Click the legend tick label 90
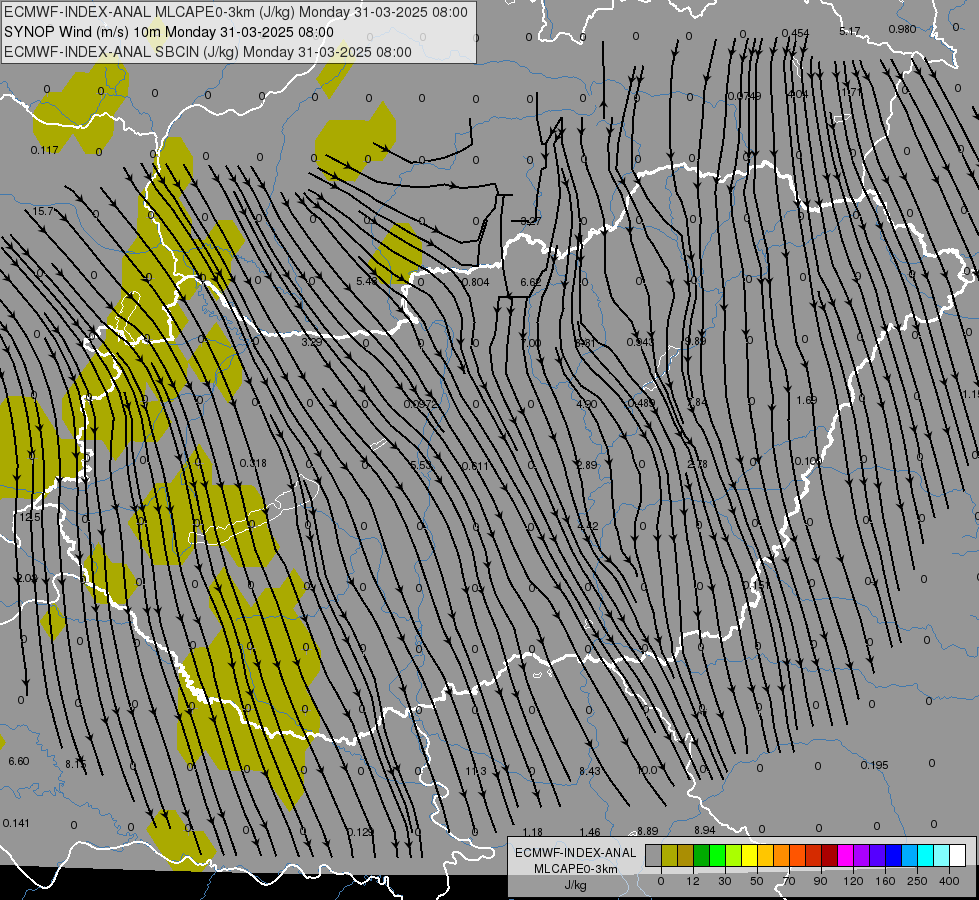This screenshot has width=979, height=900. (820, 881)
